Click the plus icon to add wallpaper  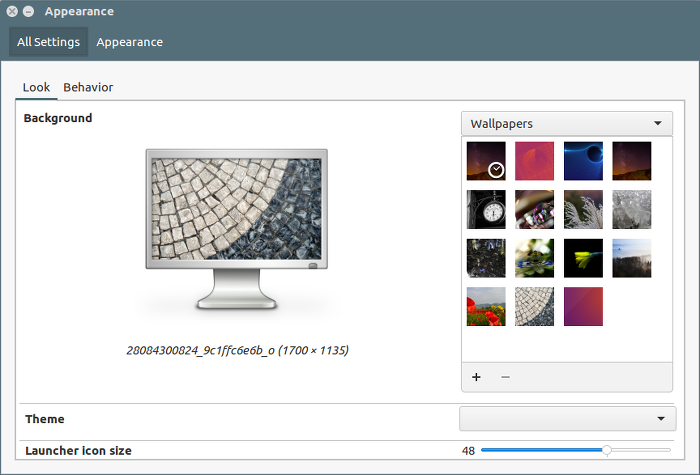point(476,377)
